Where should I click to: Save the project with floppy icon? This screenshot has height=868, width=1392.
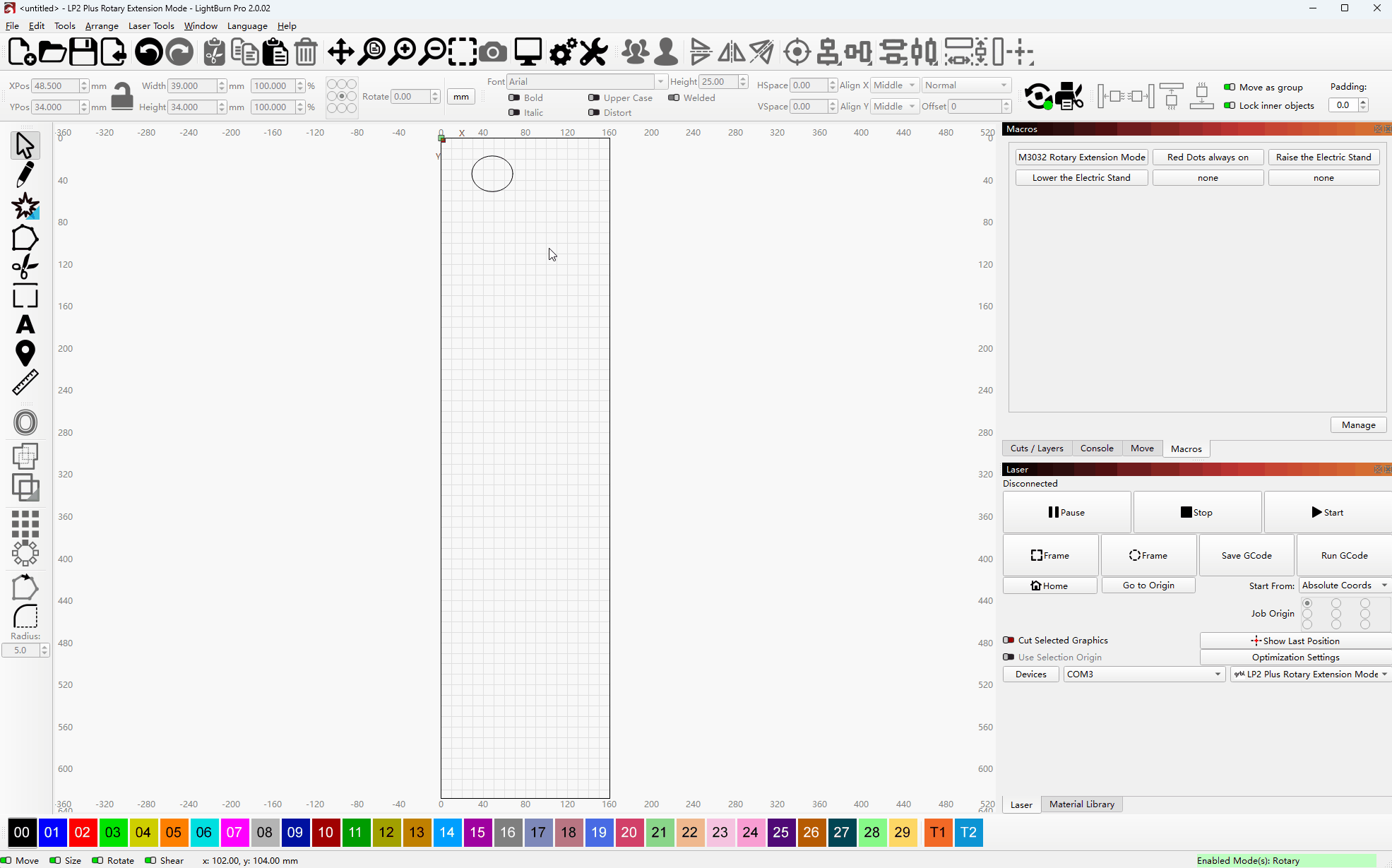pyautogui.click(x=83, y=52)
